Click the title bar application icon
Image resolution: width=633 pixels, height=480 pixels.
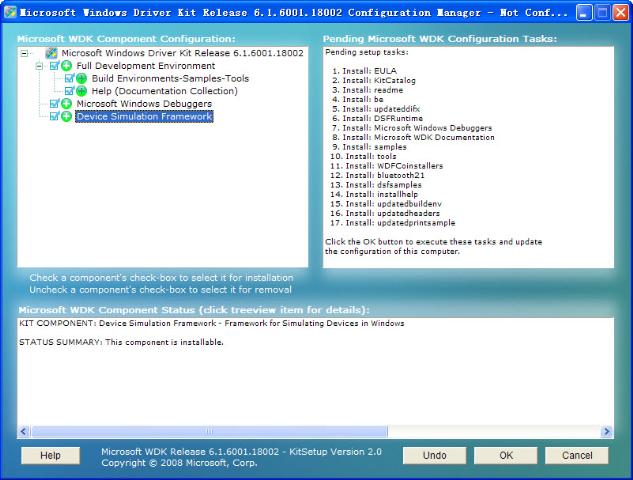(x=10, y=12)
